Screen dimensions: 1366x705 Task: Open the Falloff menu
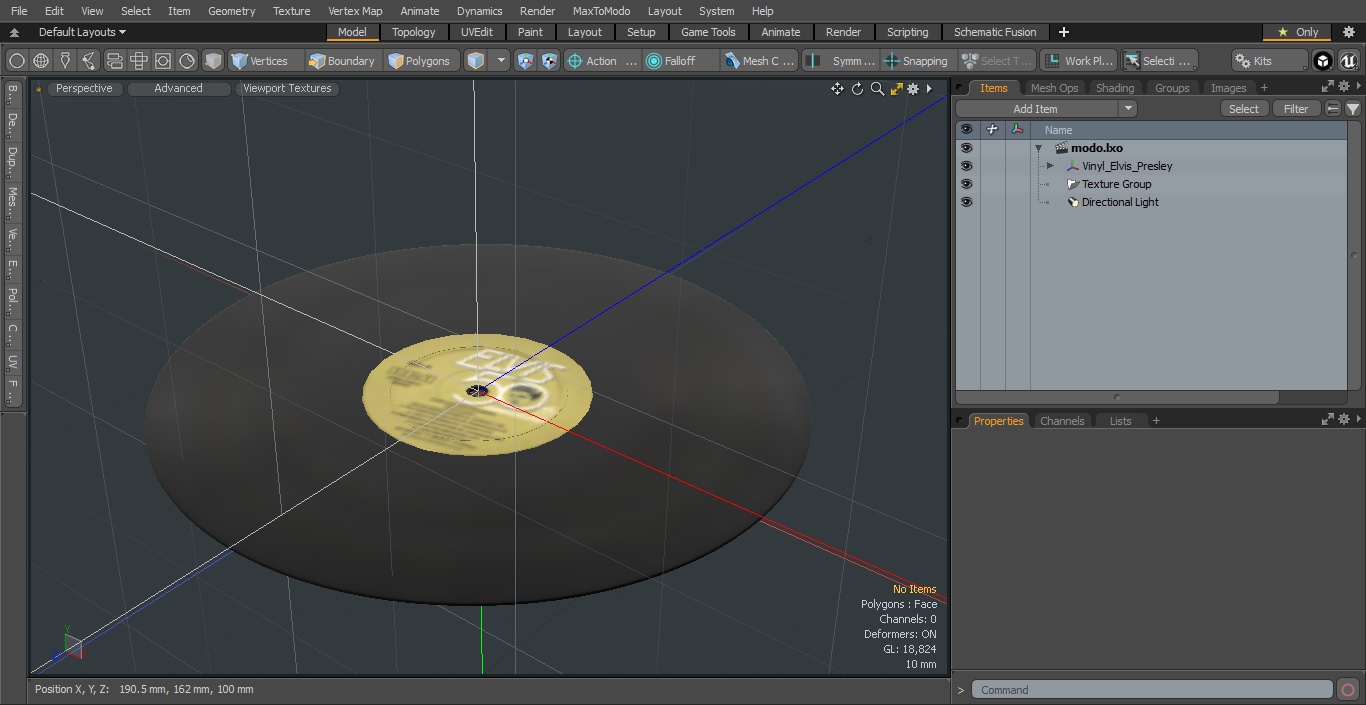click(681, 61)
